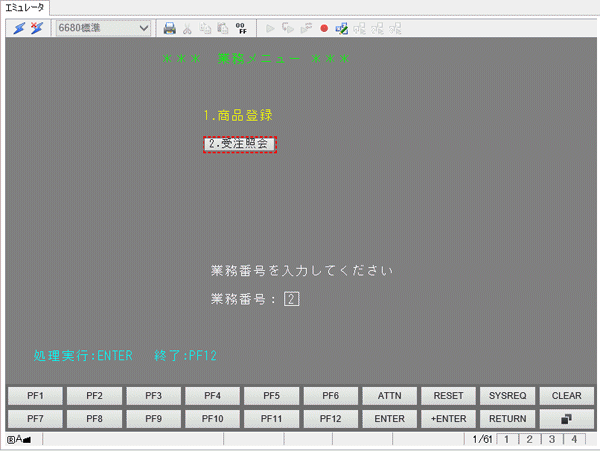The height and width of the screenshot is (451, 600).
Task: Click the connect lightning bolt icon
Action: 20,28
